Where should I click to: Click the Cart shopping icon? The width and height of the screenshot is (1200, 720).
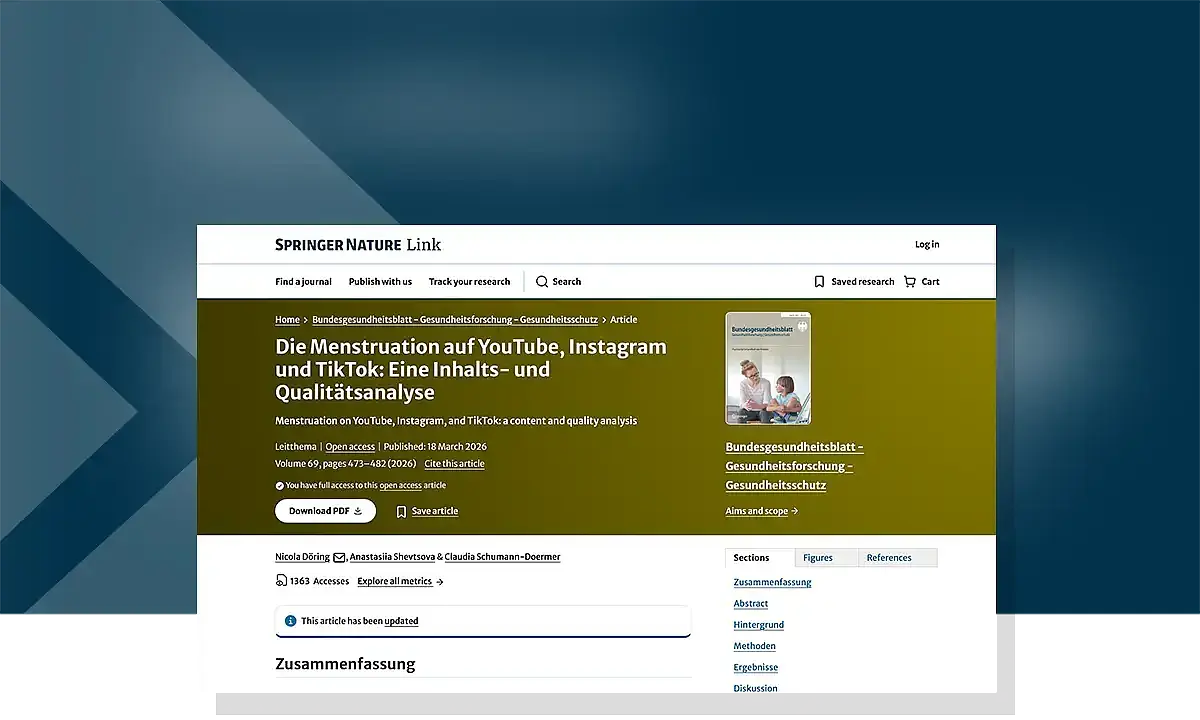tap(909, 282)
